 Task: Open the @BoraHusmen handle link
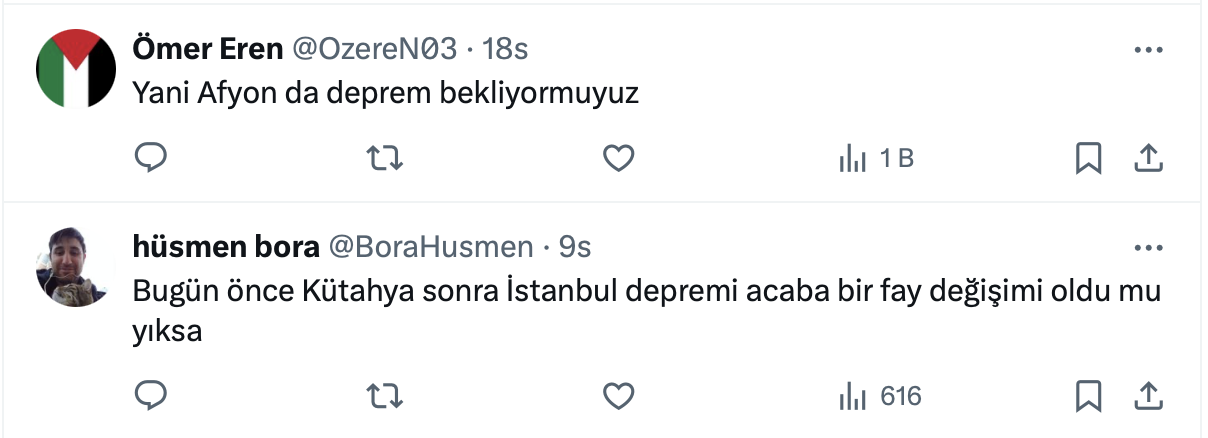(431, 246)
